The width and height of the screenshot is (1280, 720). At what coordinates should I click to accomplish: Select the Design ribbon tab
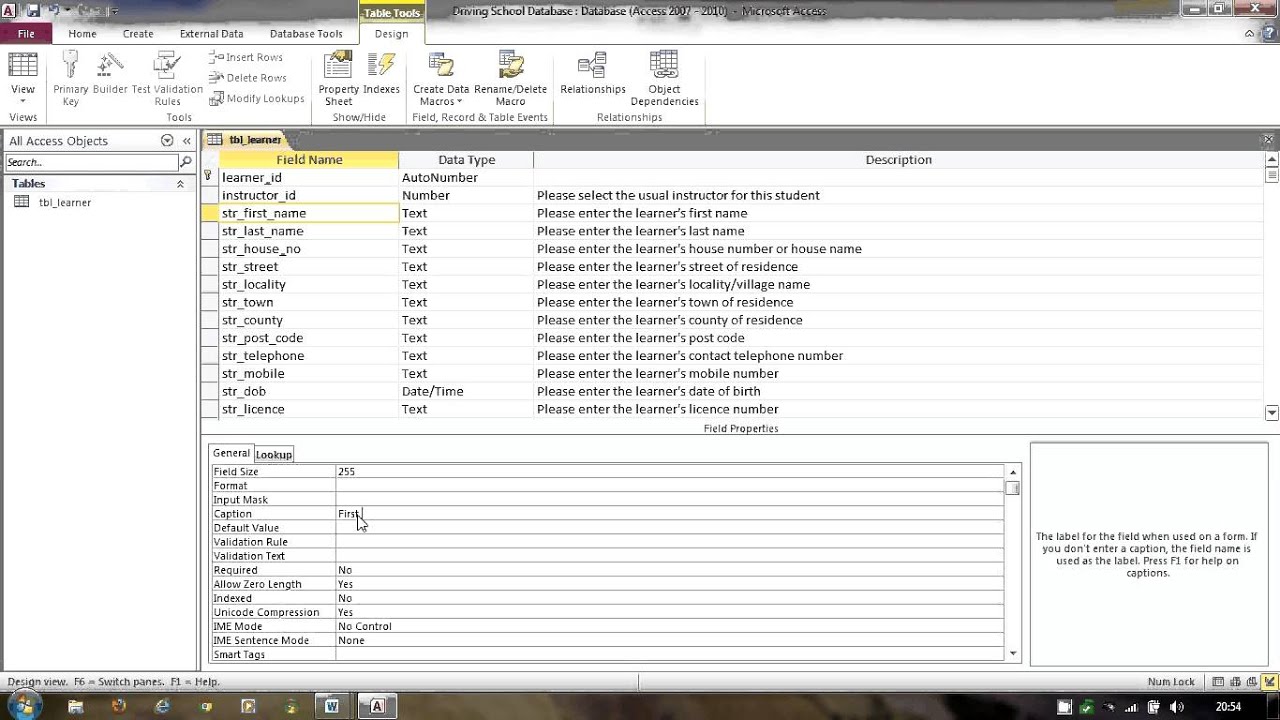391,33
